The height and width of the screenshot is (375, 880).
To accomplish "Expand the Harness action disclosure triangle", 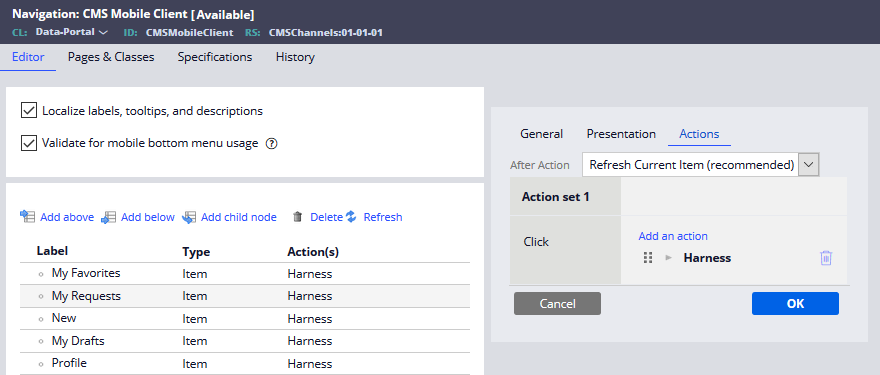I will [668, 258].
